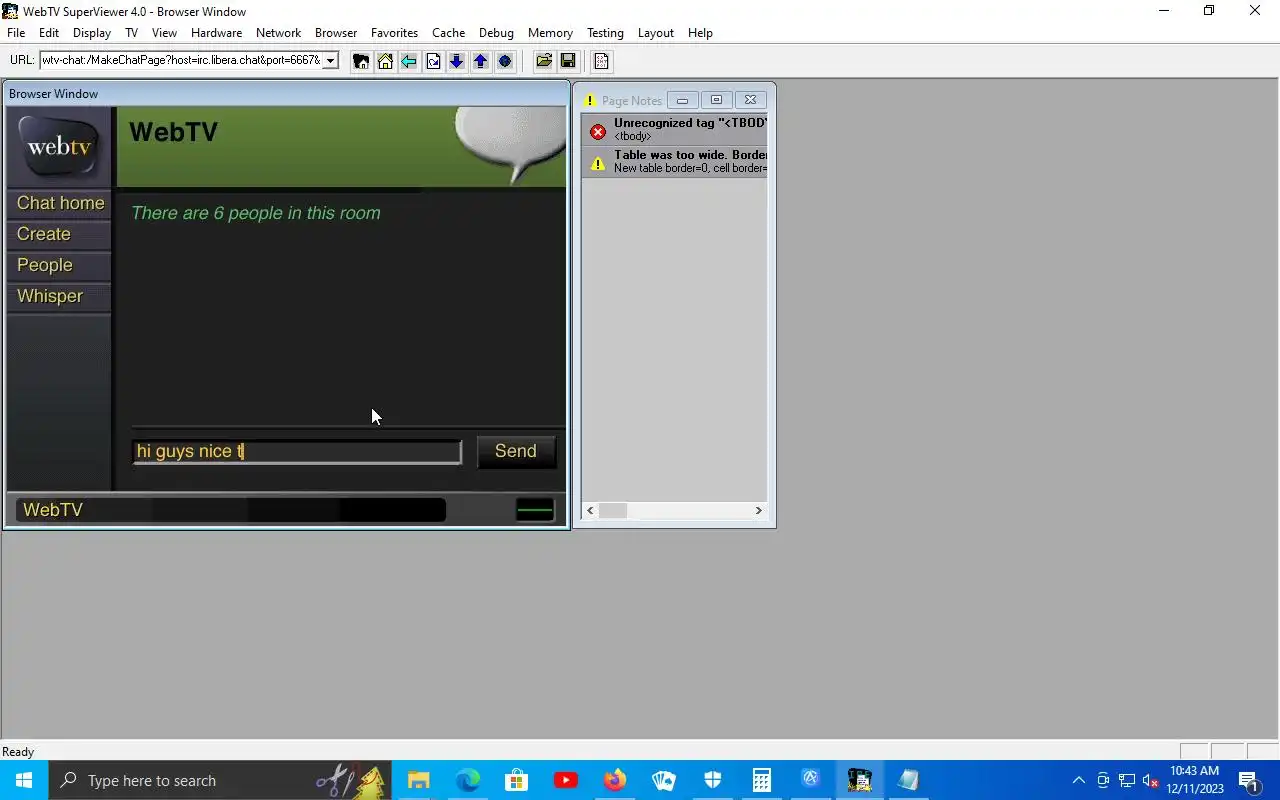Click the blue up arrow toolbar icon
Viewport: 1280px width, 800px height.
pos(480,61)
